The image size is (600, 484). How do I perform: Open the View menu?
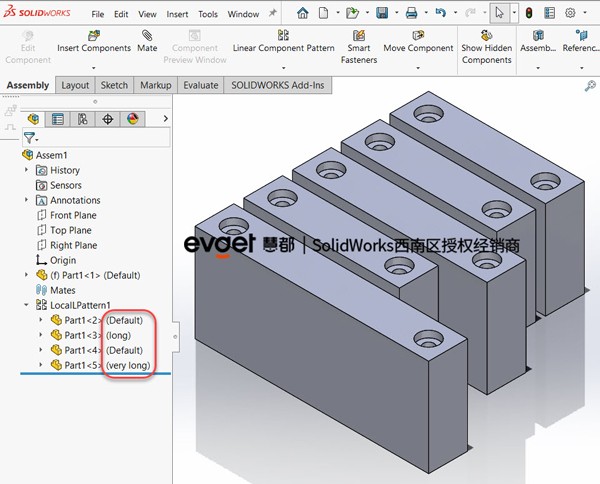tap(147, 14)
